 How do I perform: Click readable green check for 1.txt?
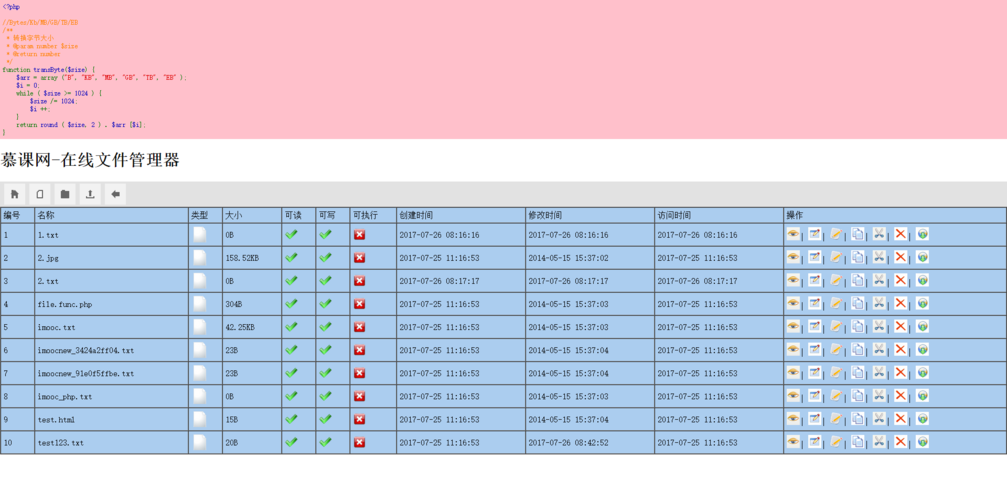pyautogui.click(x=291, y=235)
